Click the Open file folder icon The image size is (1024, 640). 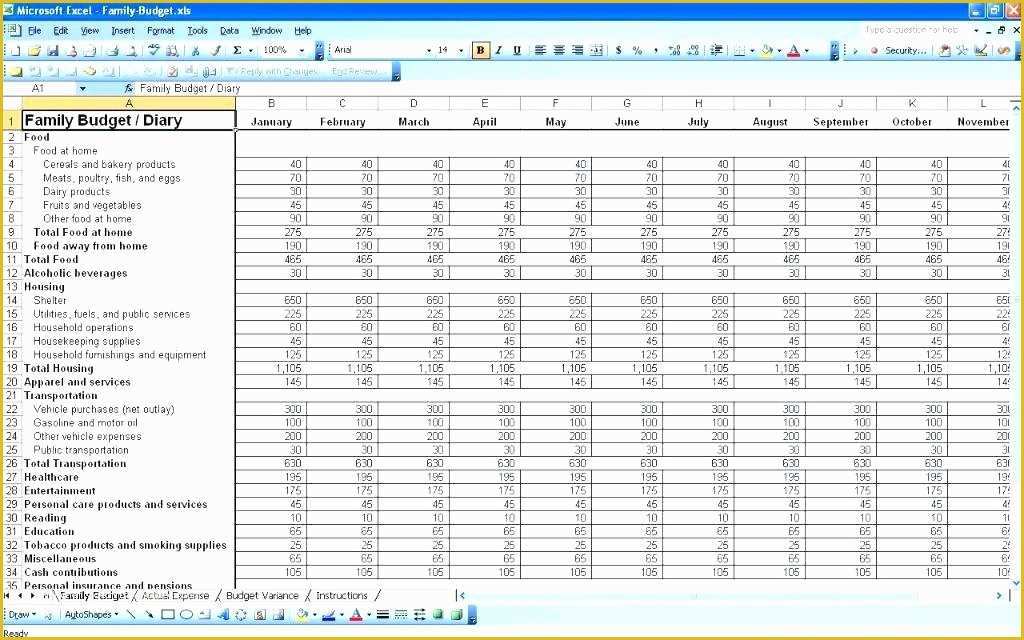pos(34,50)
